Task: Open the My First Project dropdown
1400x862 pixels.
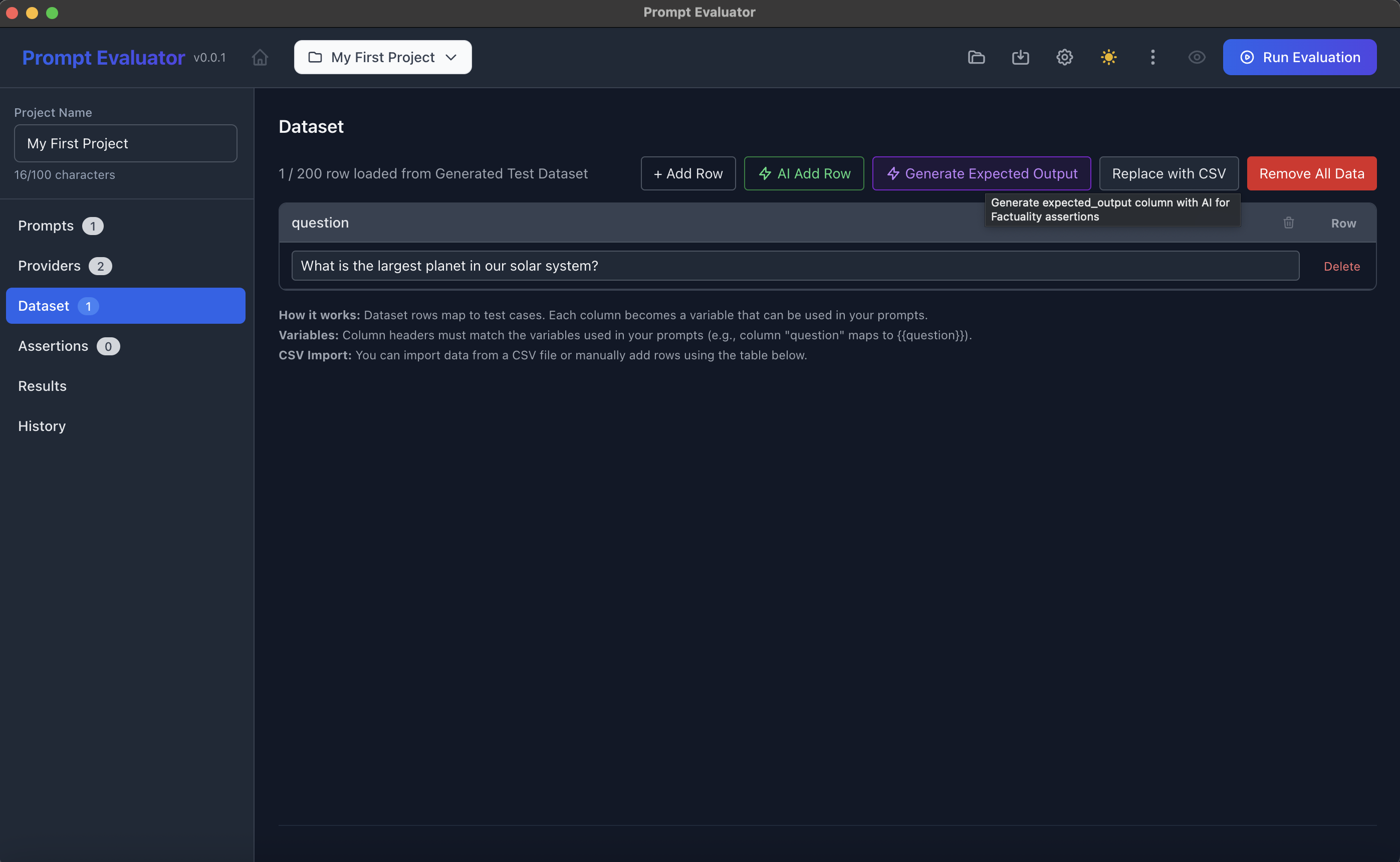Action: 382,57
